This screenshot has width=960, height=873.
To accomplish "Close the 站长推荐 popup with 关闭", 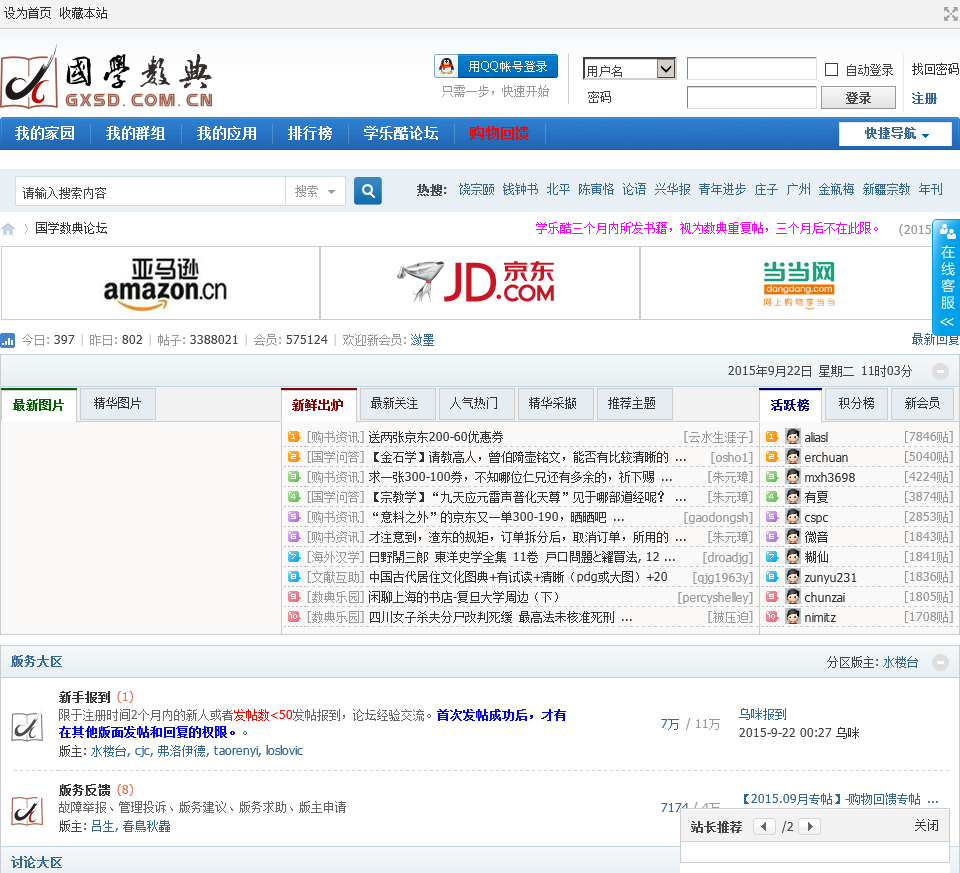I will tap(926, 825).
